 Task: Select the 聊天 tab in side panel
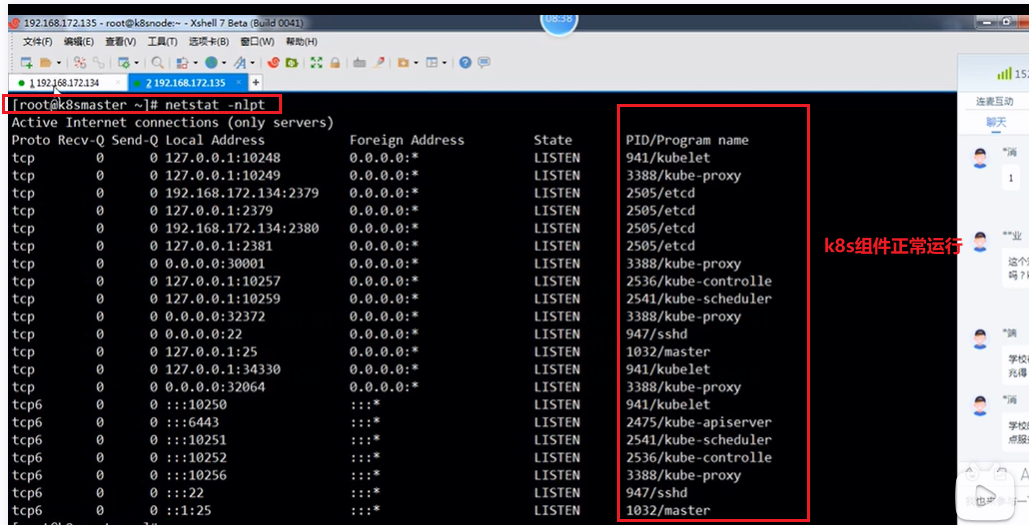(996, 122)
